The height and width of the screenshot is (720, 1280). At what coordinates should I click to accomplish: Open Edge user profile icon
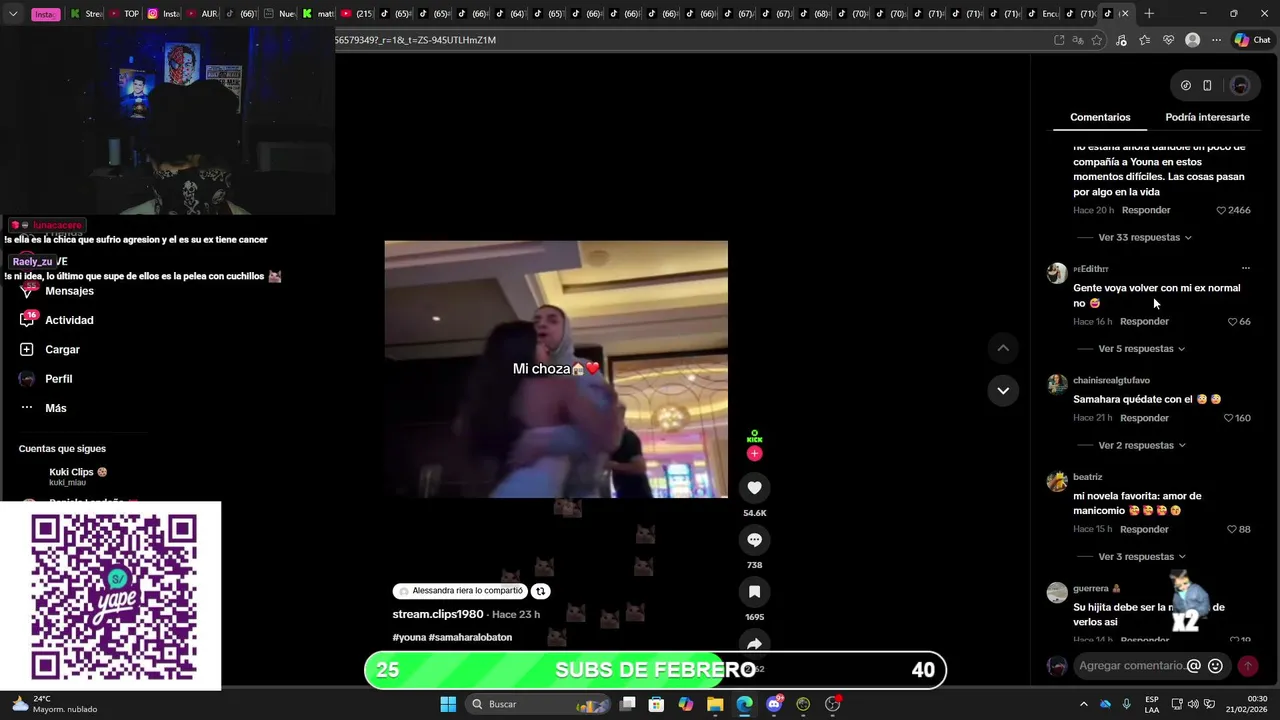click(1192, 40)
